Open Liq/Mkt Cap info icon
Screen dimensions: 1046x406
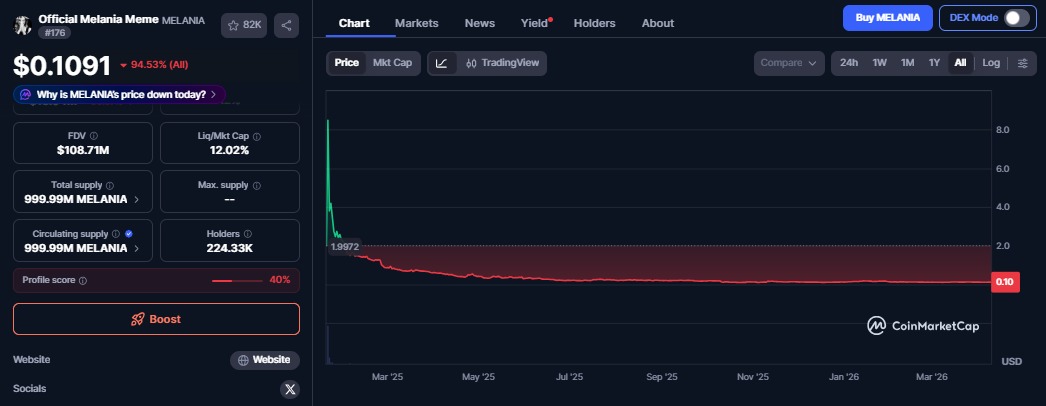click(257, 136)
